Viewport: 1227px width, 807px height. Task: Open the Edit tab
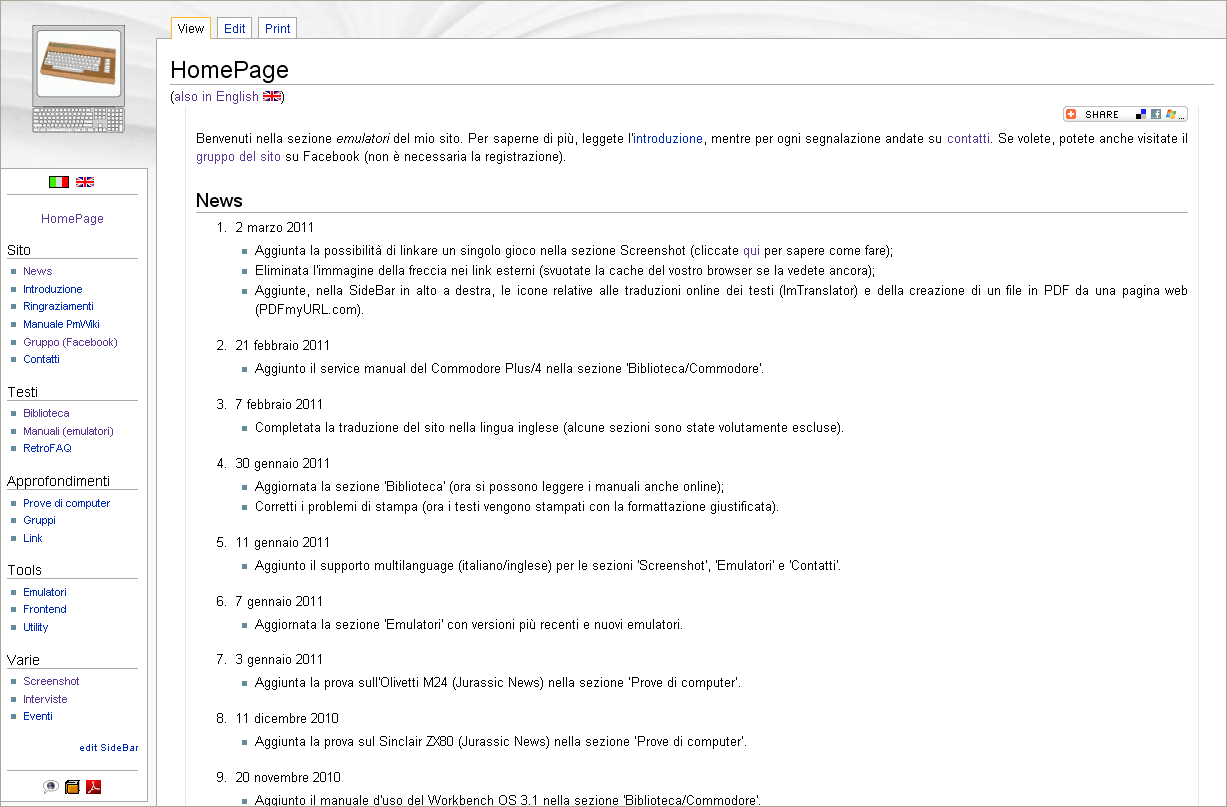click(235, 28)
